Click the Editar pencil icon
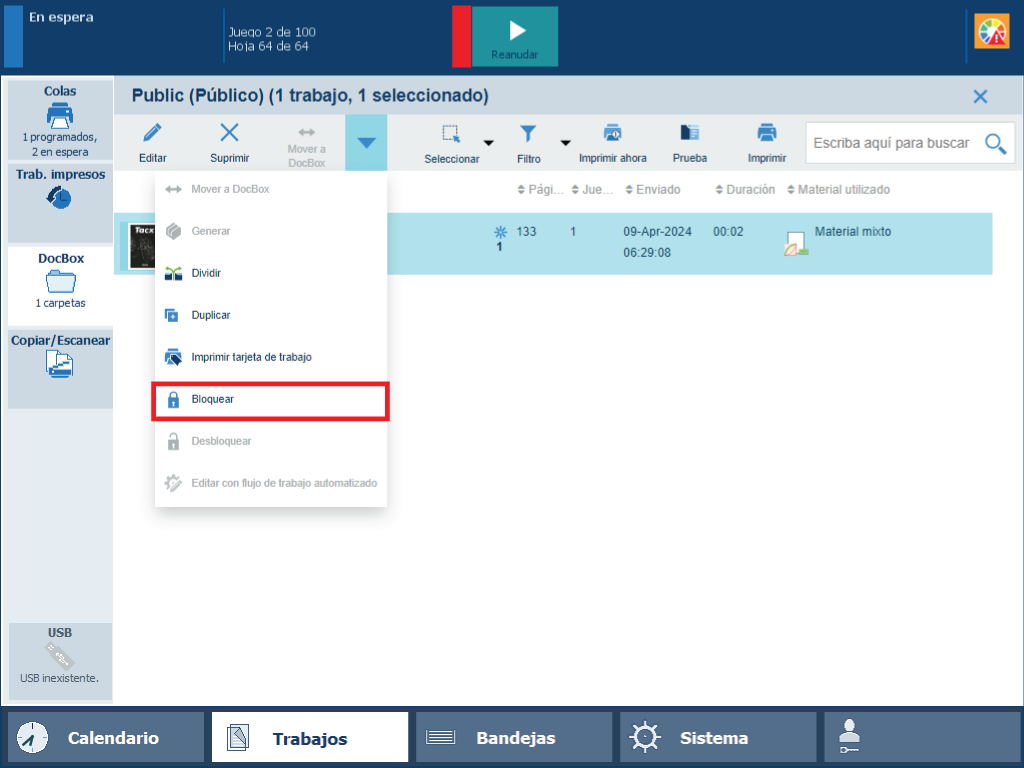The height and width of the screenshot is (768, 1024). pos(152,133)
